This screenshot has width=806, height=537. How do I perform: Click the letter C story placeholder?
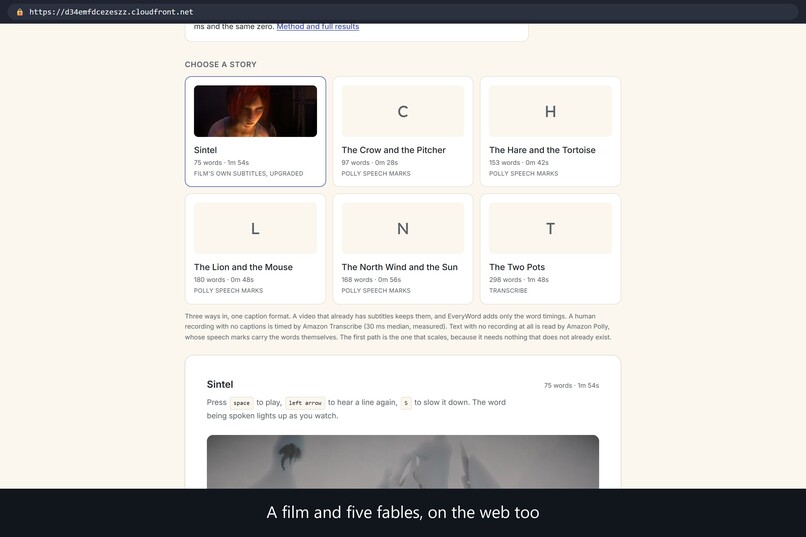pyautogui.click(x=402, y=111)
